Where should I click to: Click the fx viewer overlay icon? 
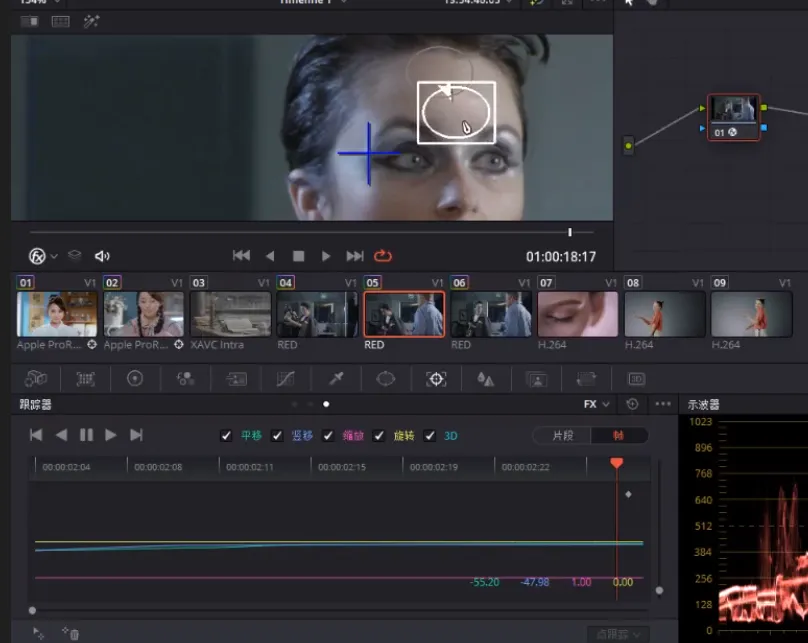[37, 256]
